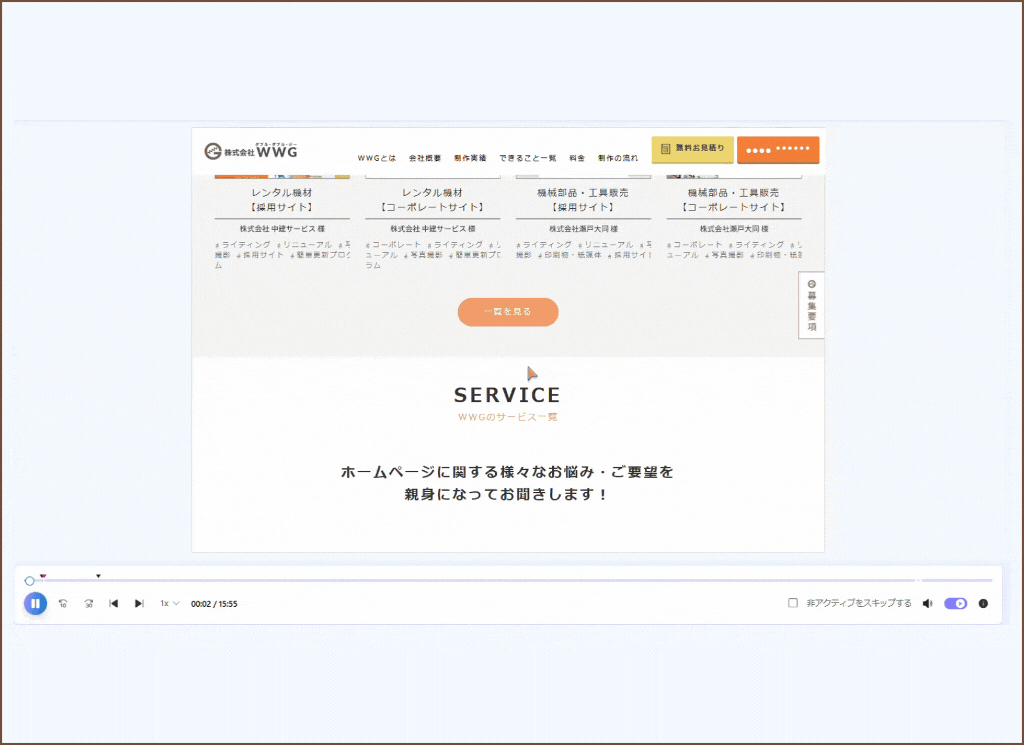This screenshot has width=1024, height=745.
Task: Click the 株式会社WWG logo
Action: tap(251, 151)
